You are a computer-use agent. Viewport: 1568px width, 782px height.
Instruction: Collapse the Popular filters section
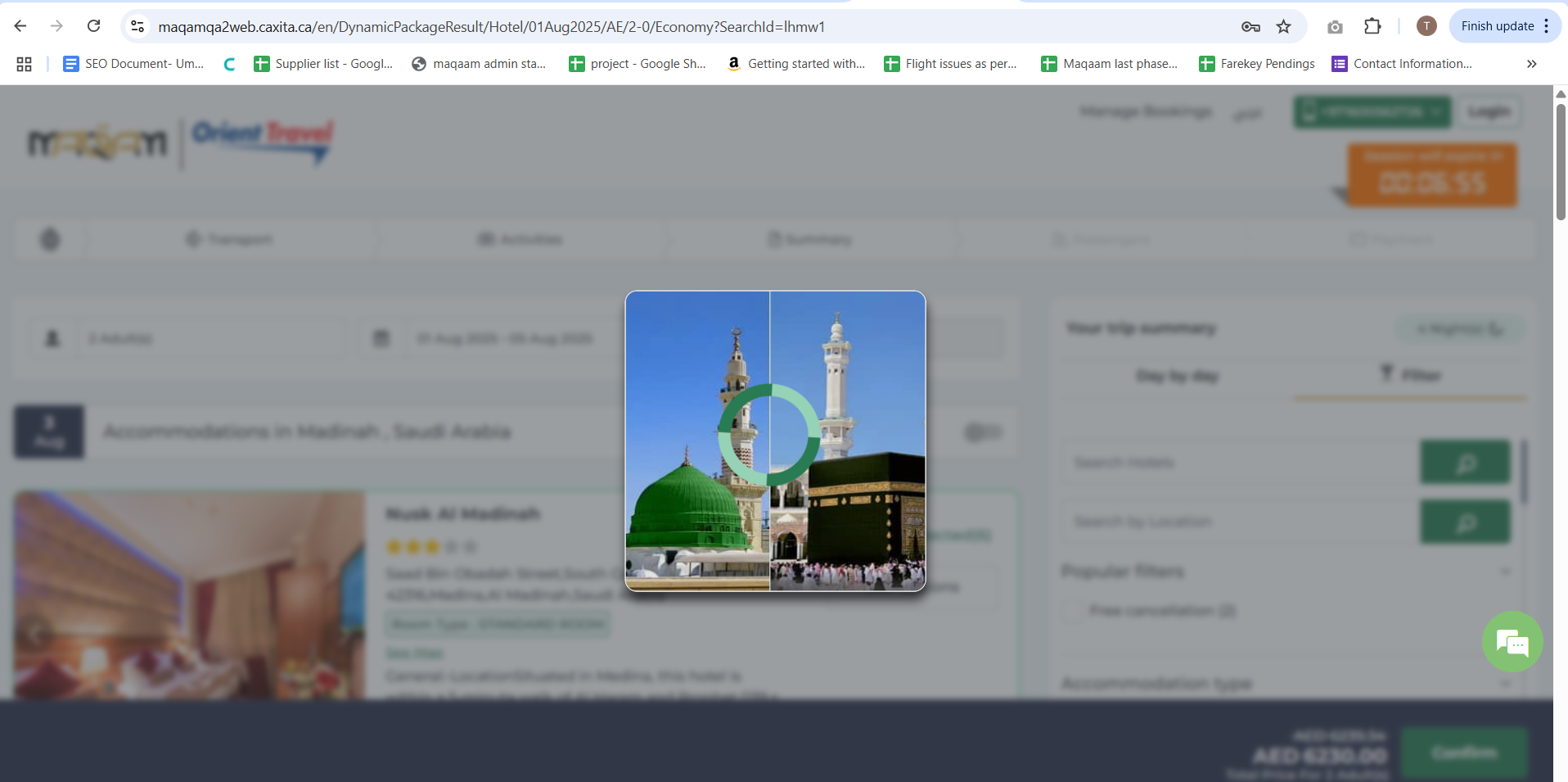[x=1504, y=572]
